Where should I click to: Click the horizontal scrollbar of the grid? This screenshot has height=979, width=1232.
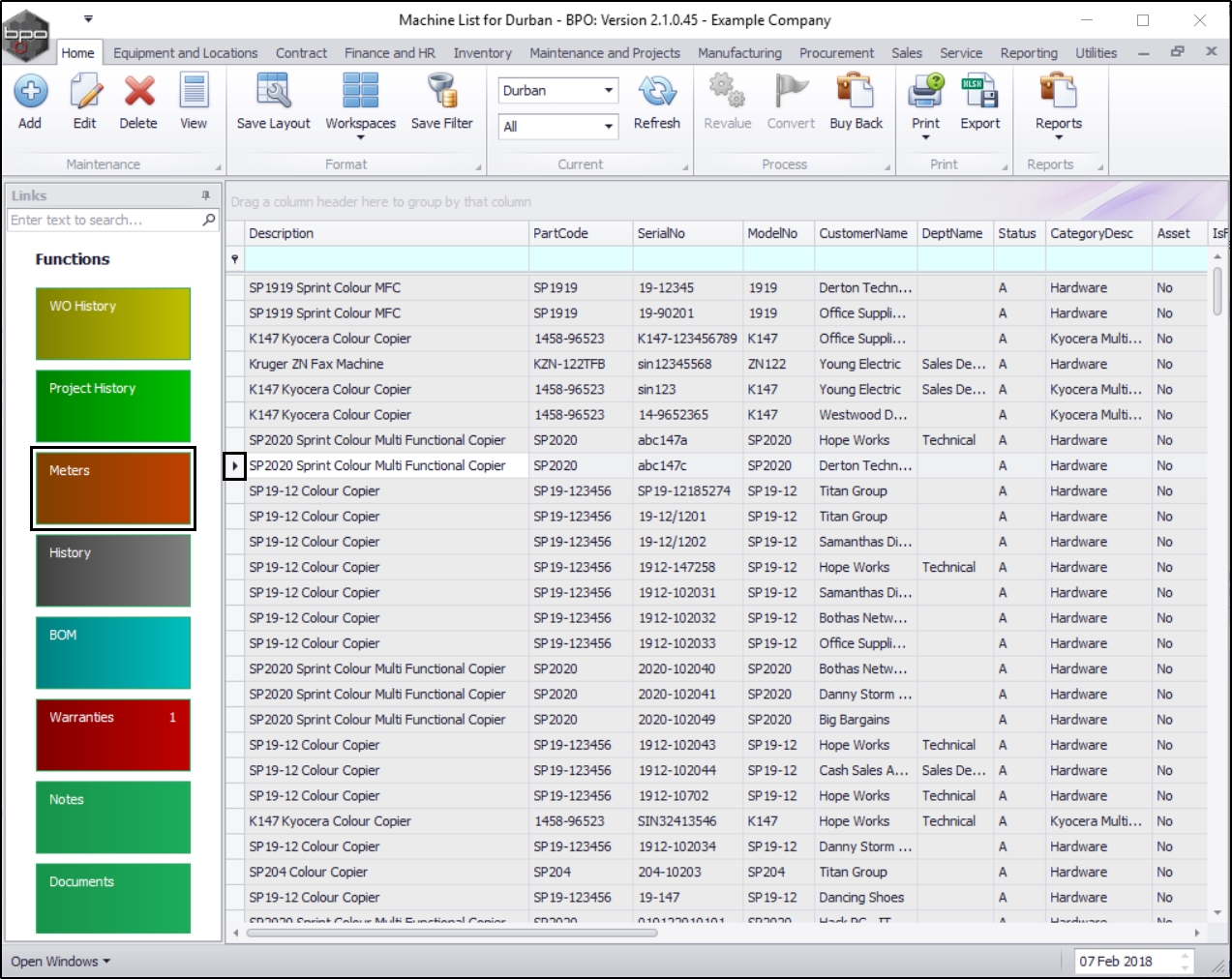click(x=452, y=934)
